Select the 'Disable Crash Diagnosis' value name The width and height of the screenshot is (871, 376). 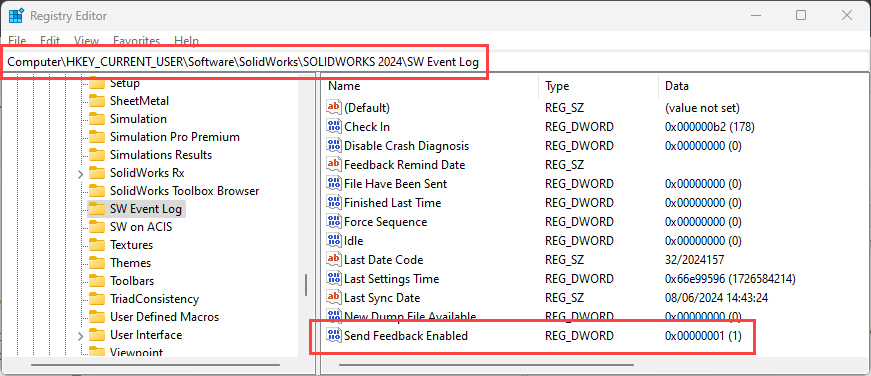coord(407,146)
